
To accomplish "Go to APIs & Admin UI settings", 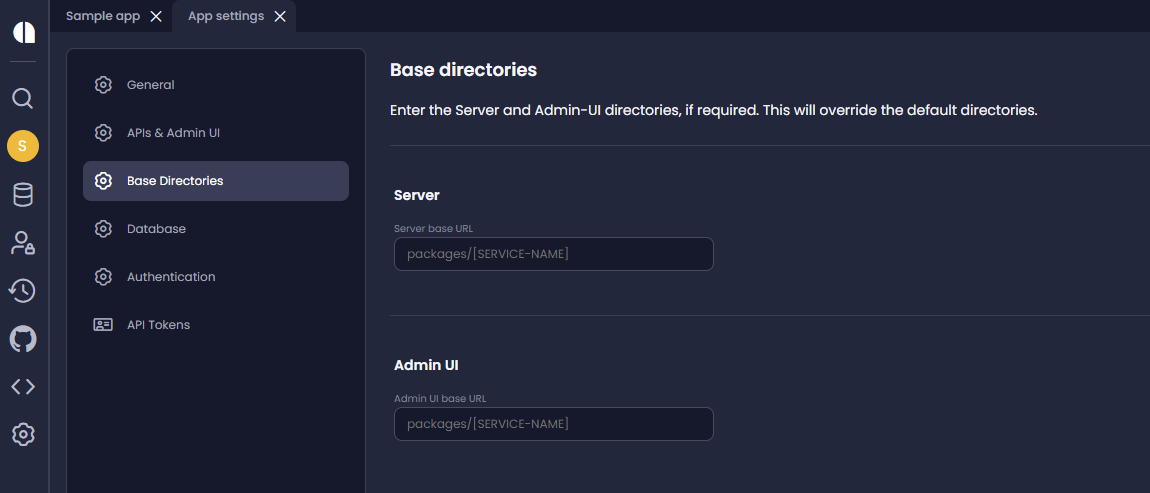I will pyautogui.click(x=172, y=133).
